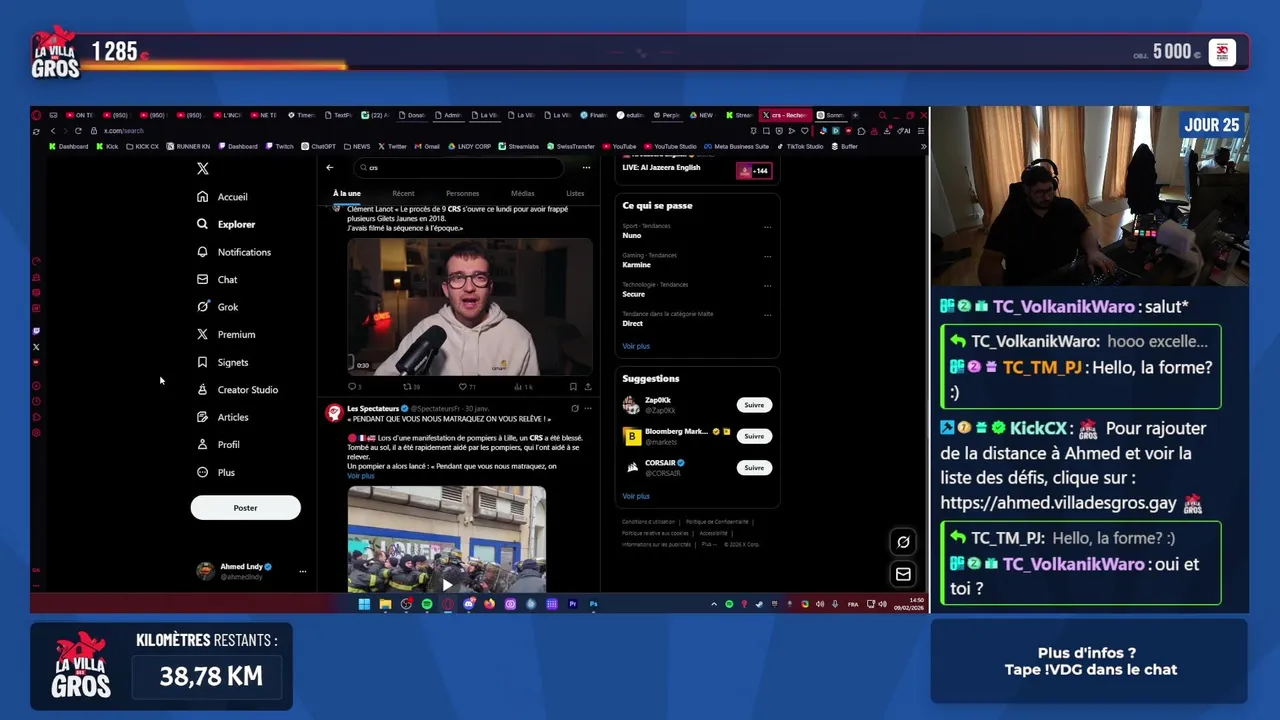Switch to the À la une tab
This screenshot has height=720, width=1280.
(x=347, y=193)
